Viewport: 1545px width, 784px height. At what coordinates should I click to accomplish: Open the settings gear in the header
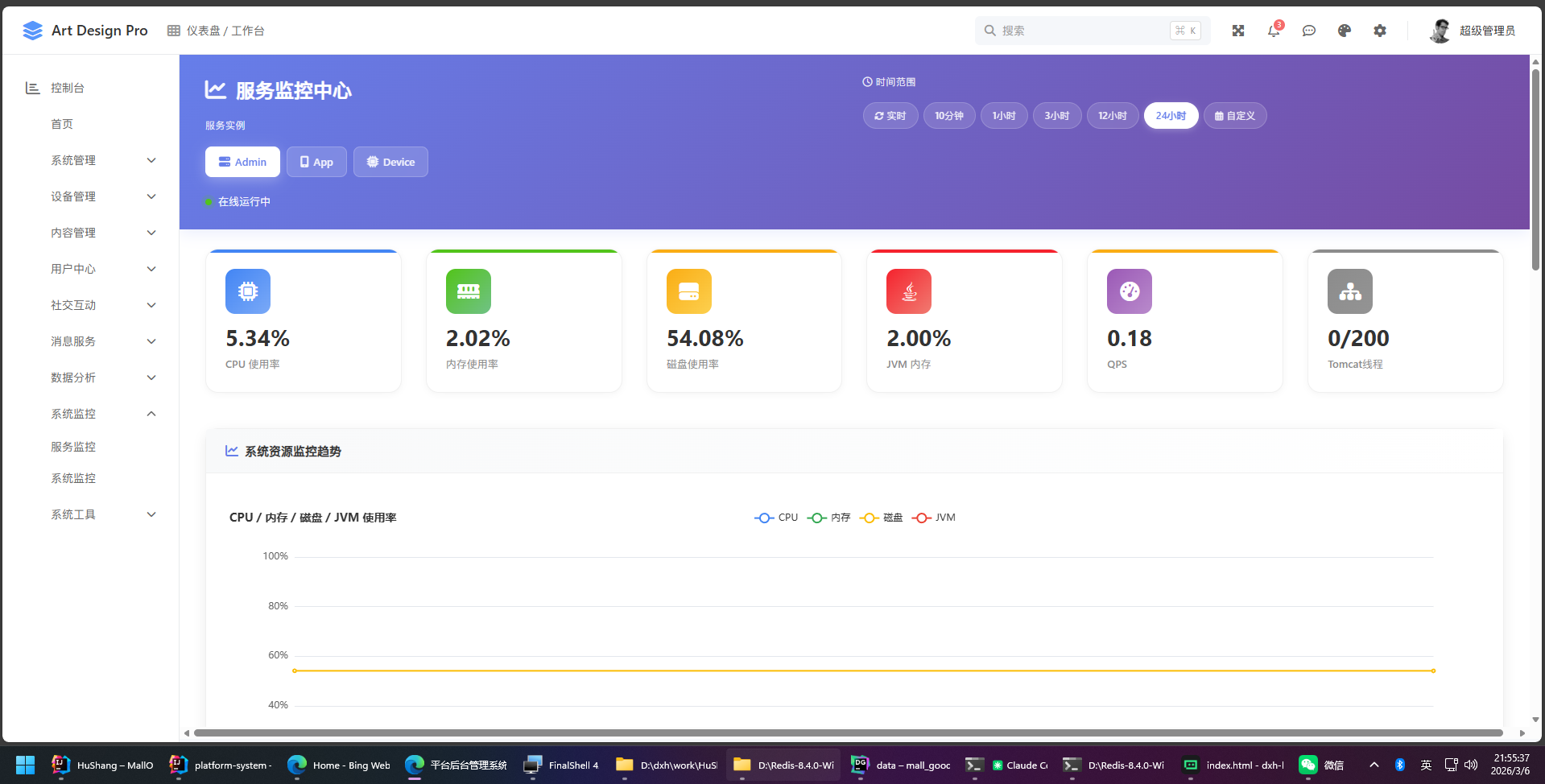pyautogui.click(x=1379, y=31)
